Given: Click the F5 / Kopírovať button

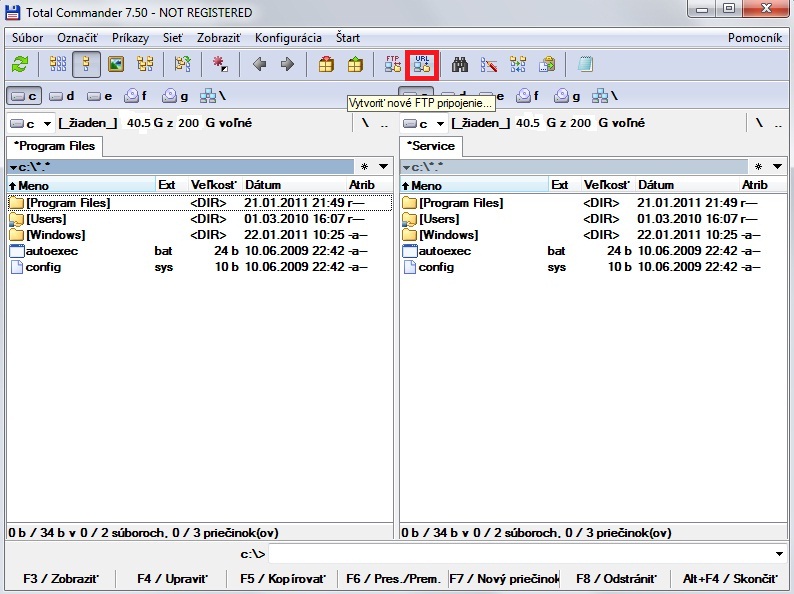Looking at the screenshot, I should point(283,578).
